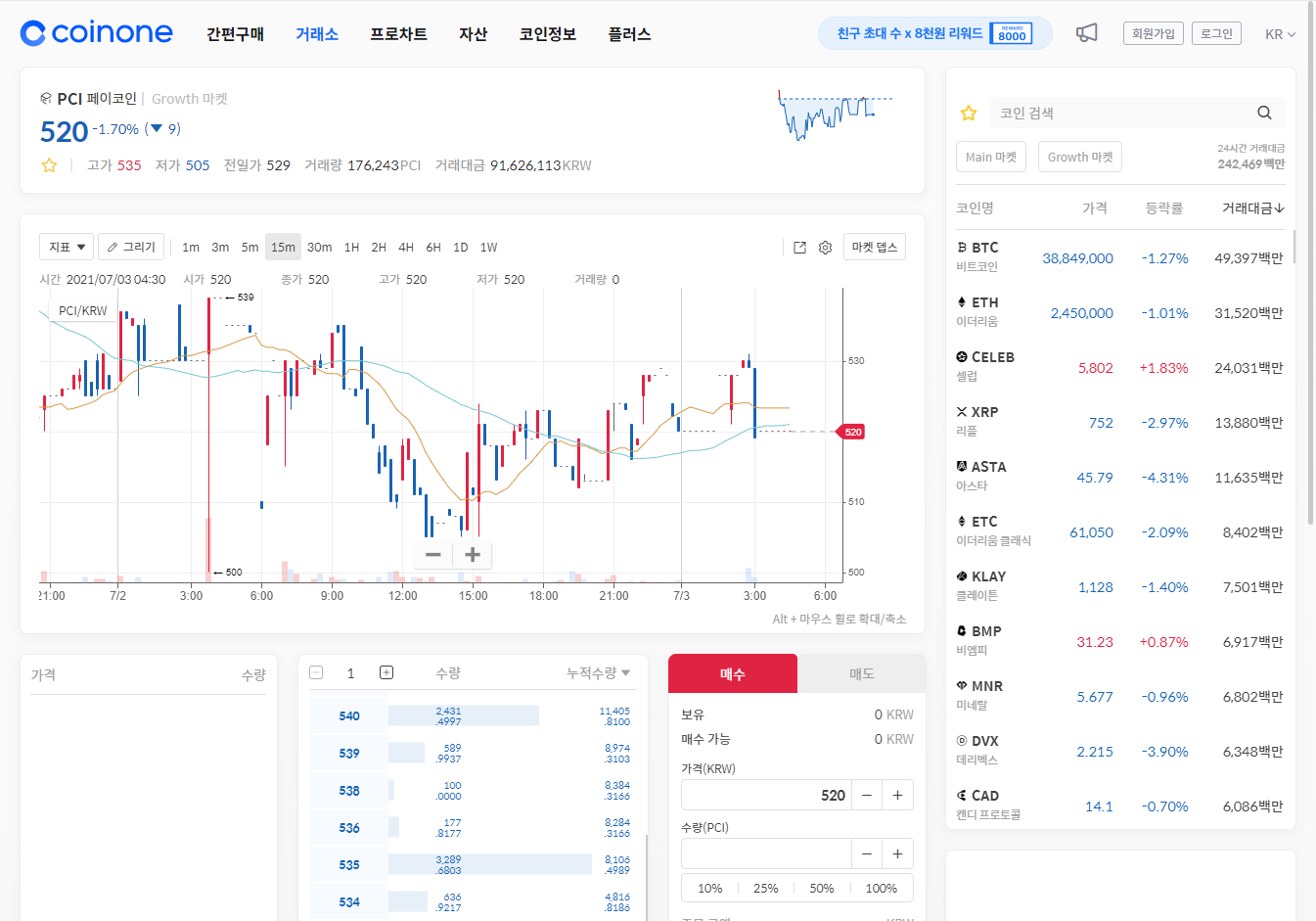The width and height of the screenshot is (1316, 921).
Task: Click the order book plus grouping icon
Action: coord(386,672)
